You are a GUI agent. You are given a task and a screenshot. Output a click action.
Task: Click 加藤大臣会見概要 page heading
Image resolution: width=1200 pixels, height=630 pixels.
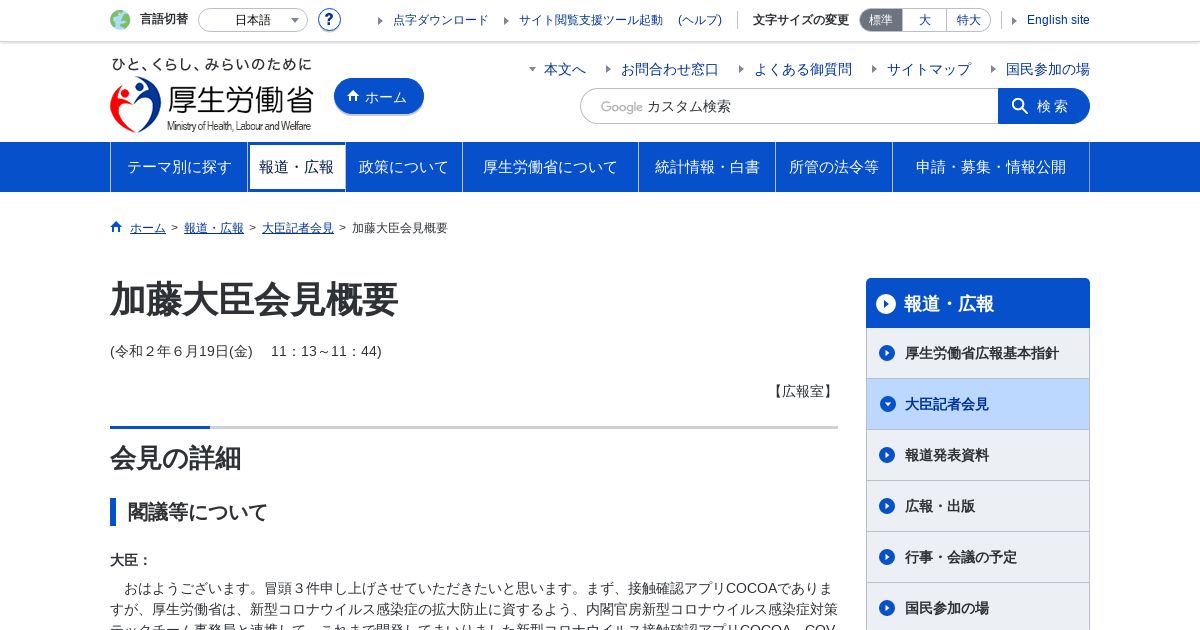tap(254, 299)
